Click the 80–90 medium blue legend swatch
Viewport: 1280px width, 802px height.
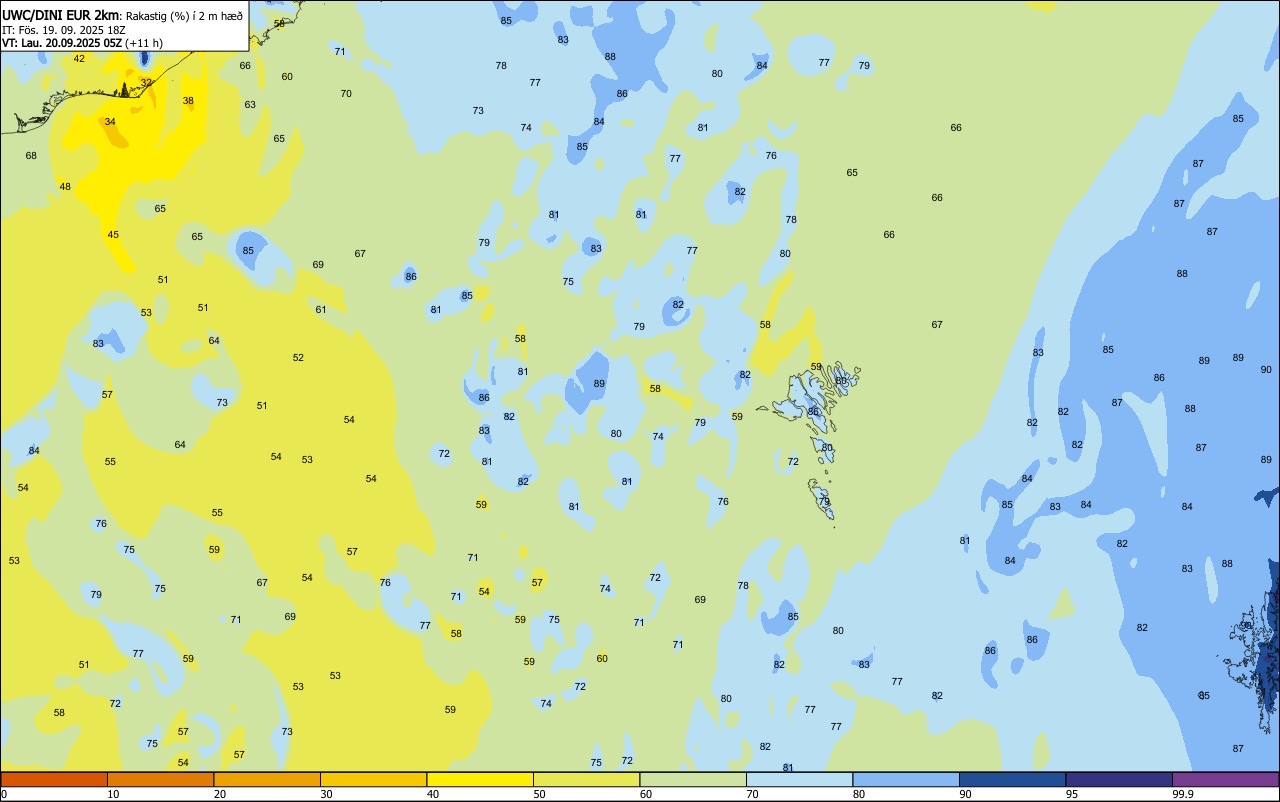point(906,779)
